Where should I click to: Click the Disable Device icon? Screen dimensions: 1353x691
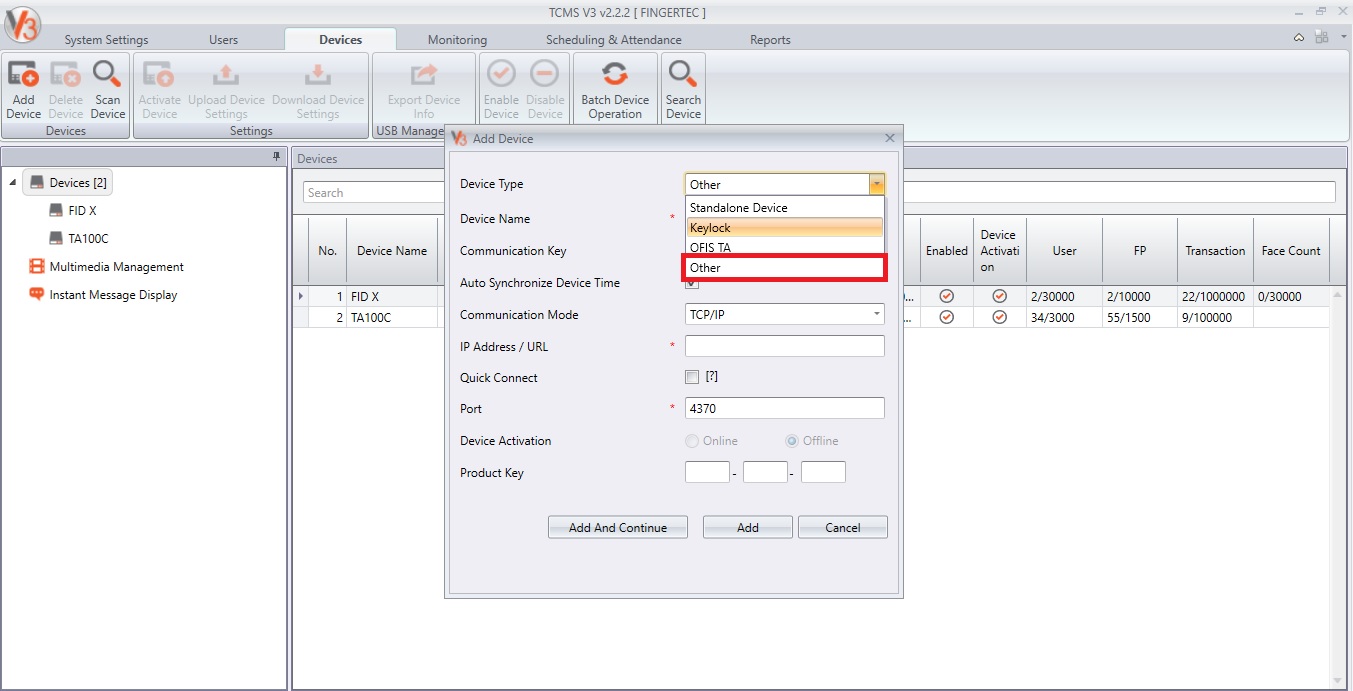pos(545,89)
